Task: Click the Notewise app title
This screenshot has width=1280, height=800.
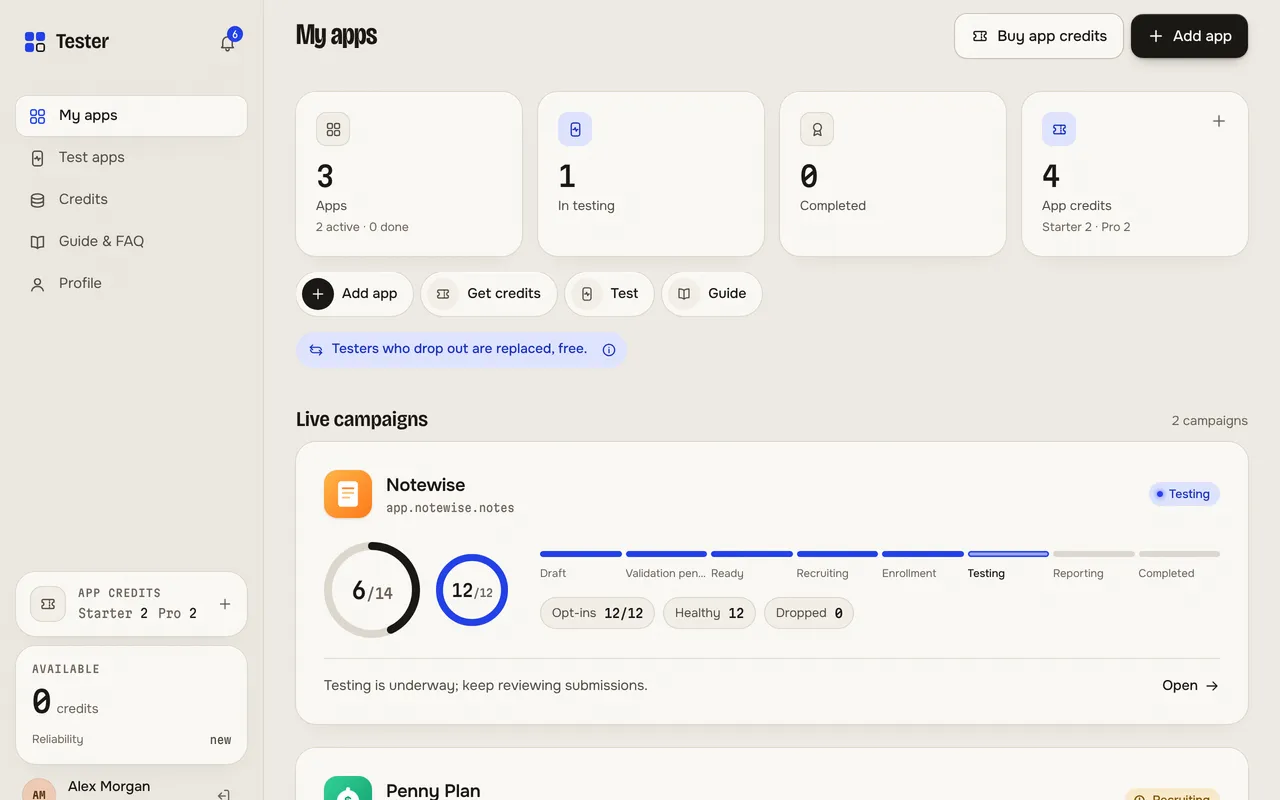Action: [x=426, y=485]
